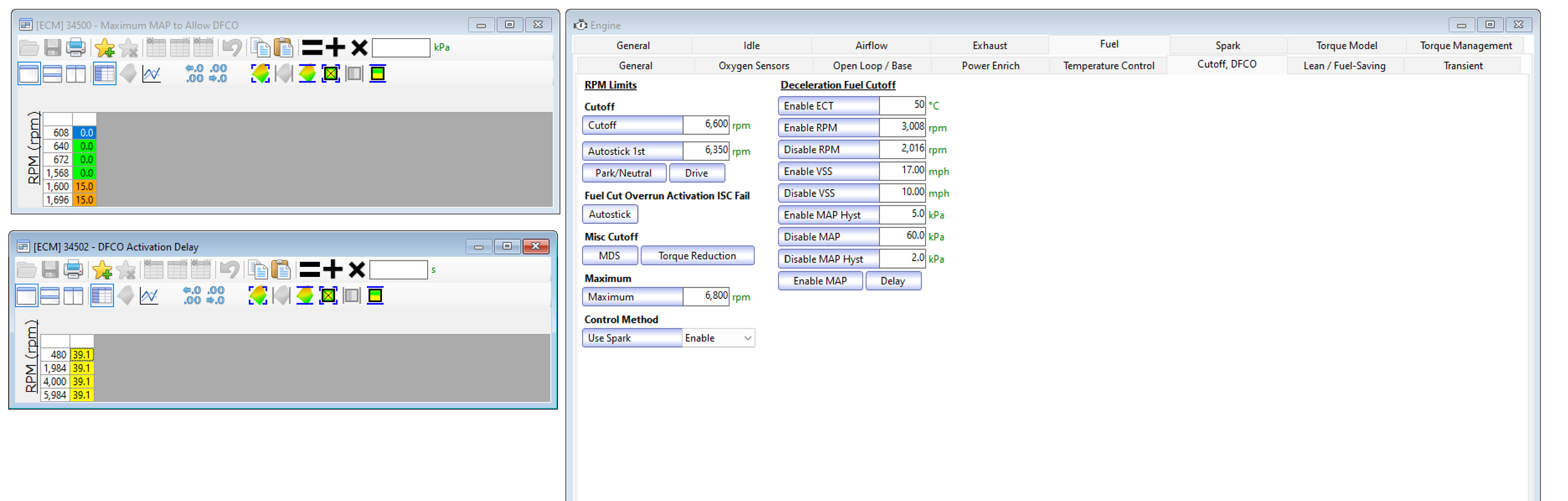The image size is (1568, 501).
Task: Click the multiply (X) icon in Maximum MAP toolbar
Action: 359,48
